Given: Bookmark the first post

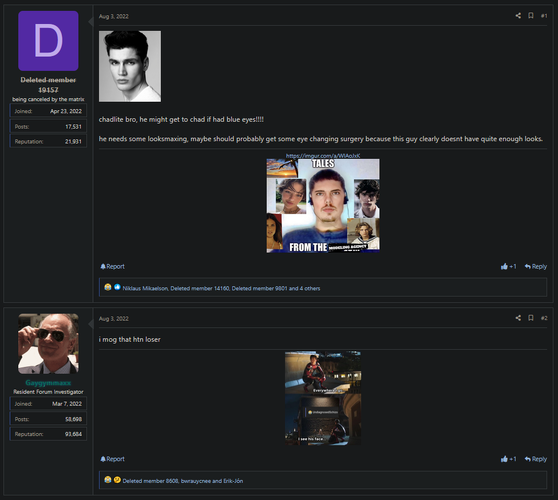Looking at the screenshot, I should (531, 15).
